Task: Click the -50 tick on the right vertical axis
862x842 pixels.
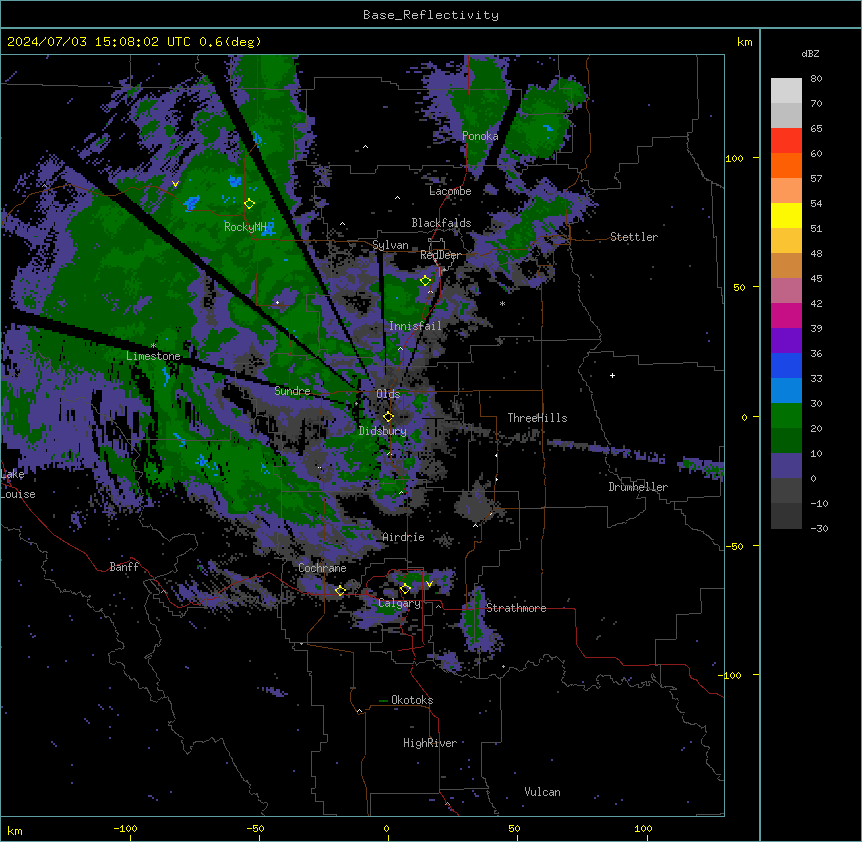Action: [x=736, y=546]
